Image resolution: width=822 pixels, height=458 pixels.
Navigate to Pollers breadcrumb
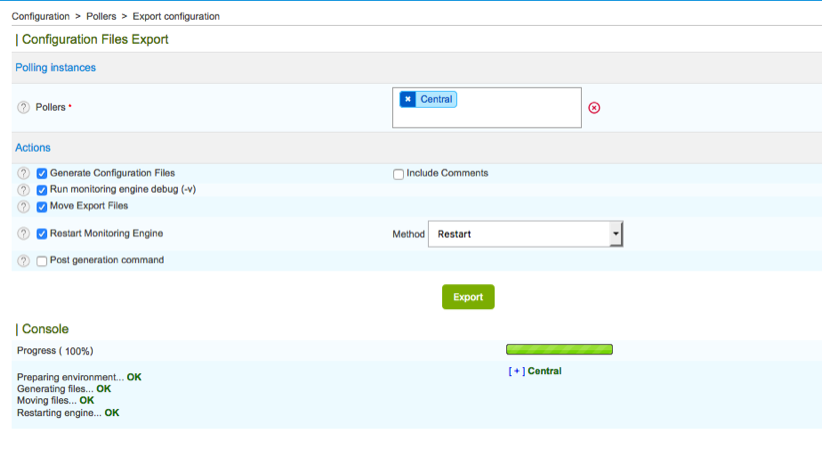click(101, 16)
